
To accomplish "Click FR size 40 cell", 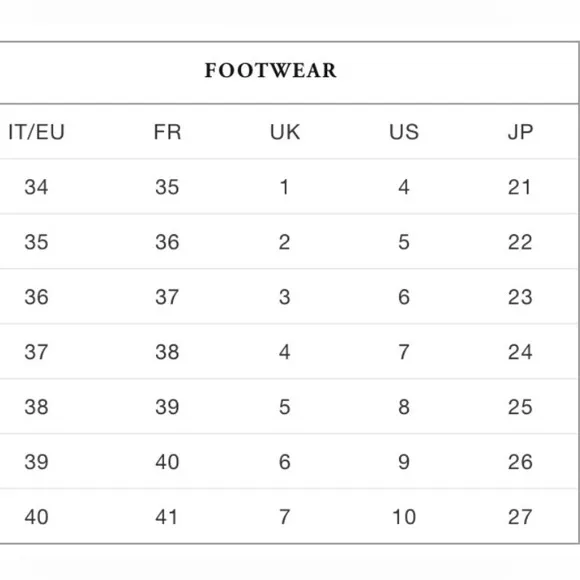I will [x=167, y=462].
